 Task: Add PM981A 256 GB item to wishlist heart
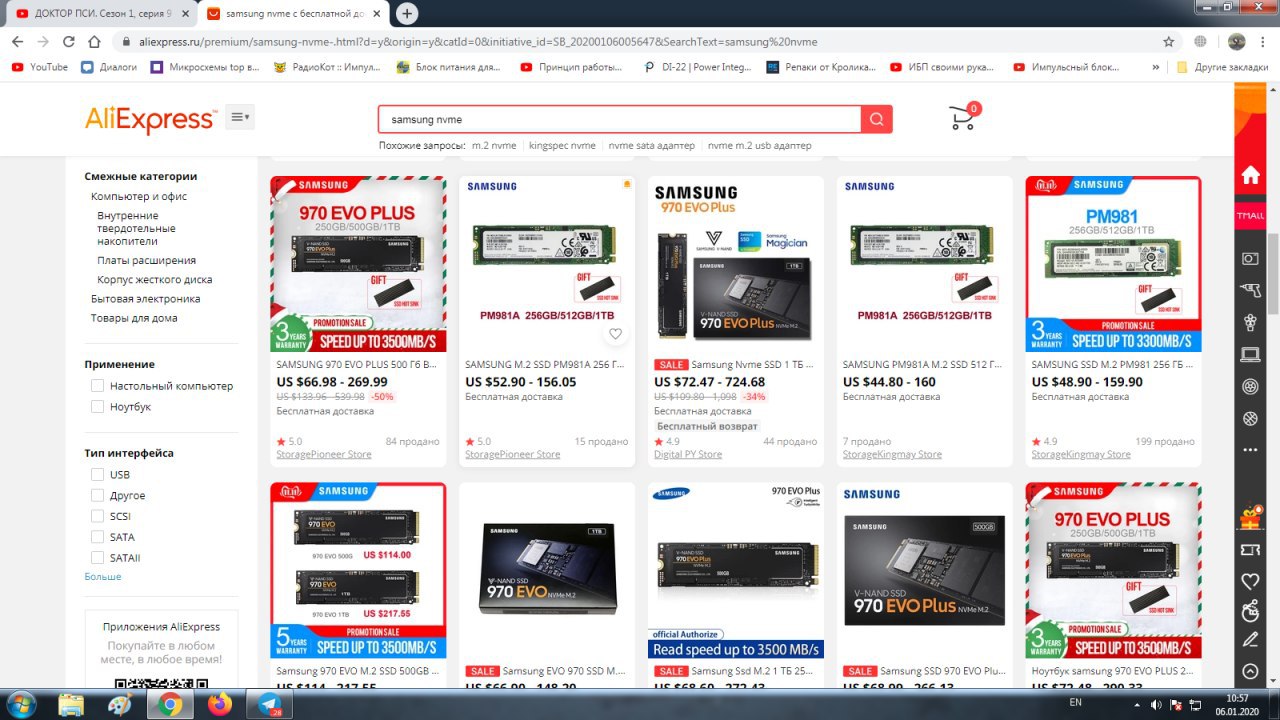(x=616, y=334)
